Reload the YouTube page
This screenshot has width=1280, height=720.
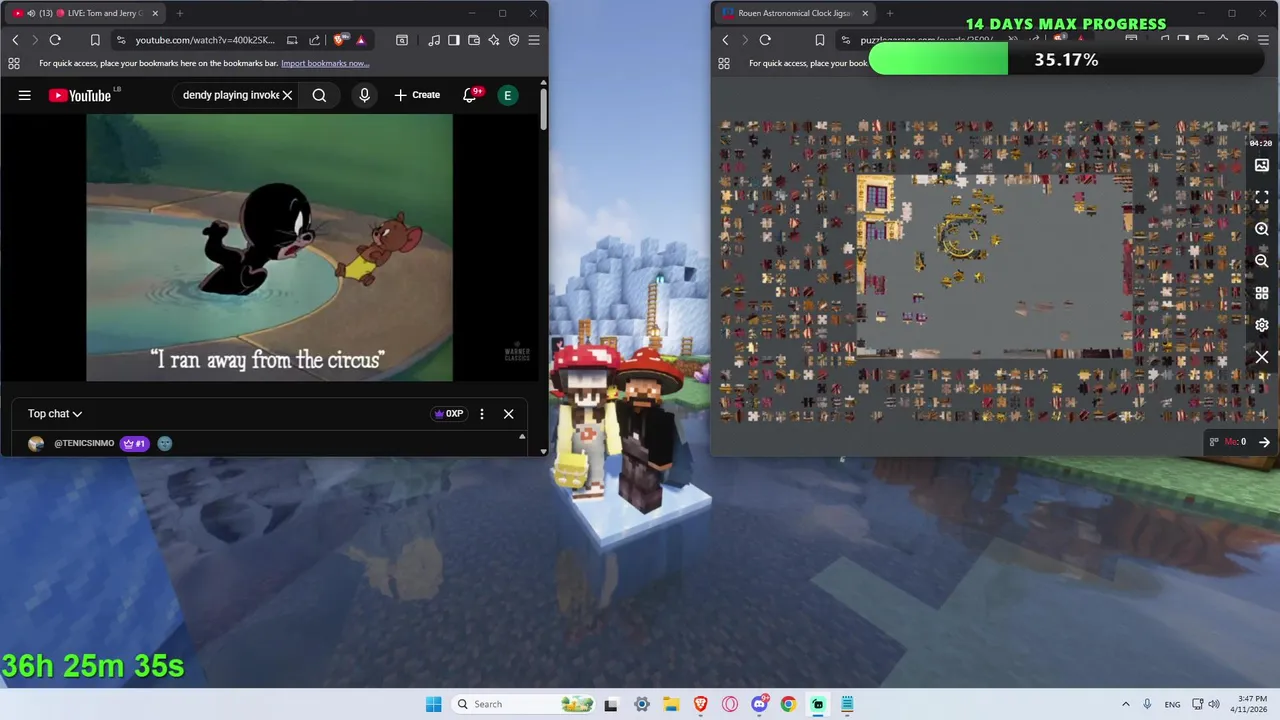point(55,40)
